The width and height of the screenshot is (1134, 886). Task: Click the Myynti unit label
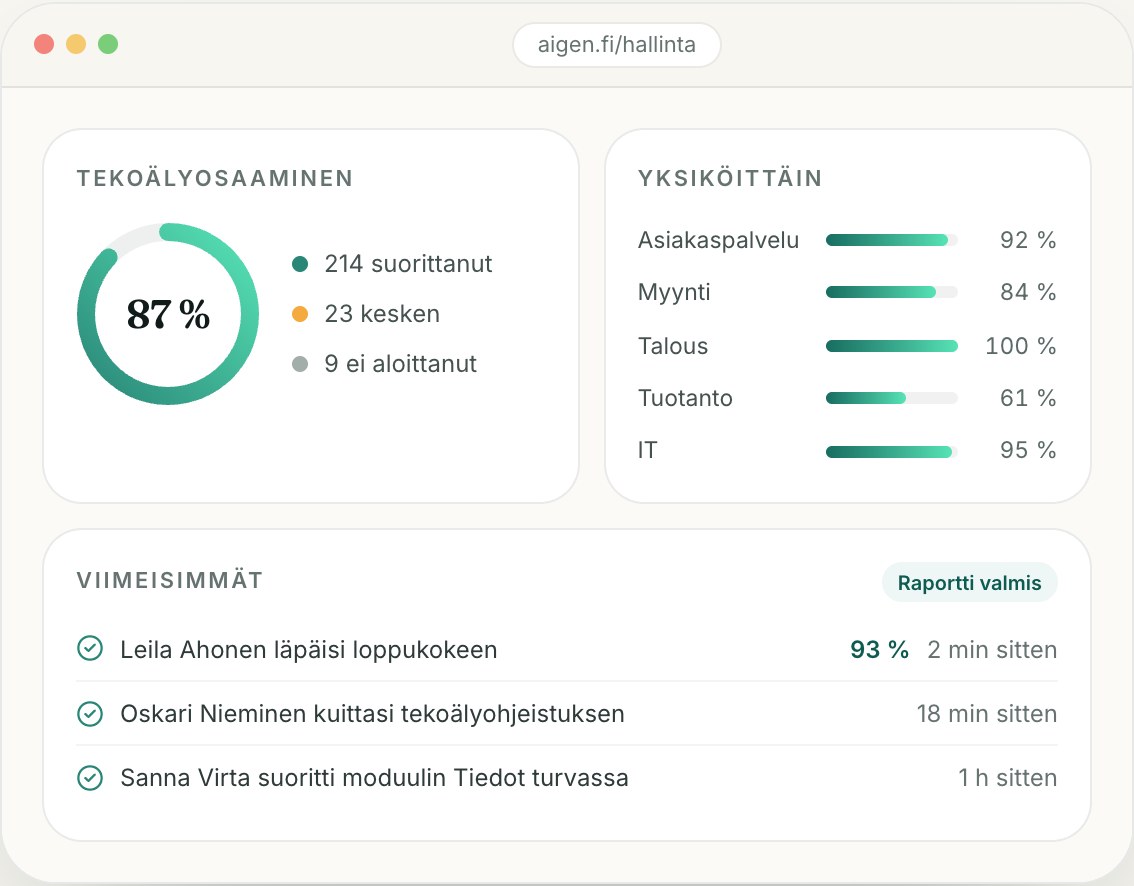(x=674, y=293)
